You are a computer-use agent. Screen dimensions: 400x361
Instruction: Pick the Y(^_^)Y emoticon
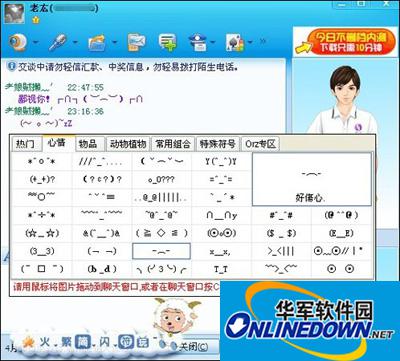click(221, 162)
